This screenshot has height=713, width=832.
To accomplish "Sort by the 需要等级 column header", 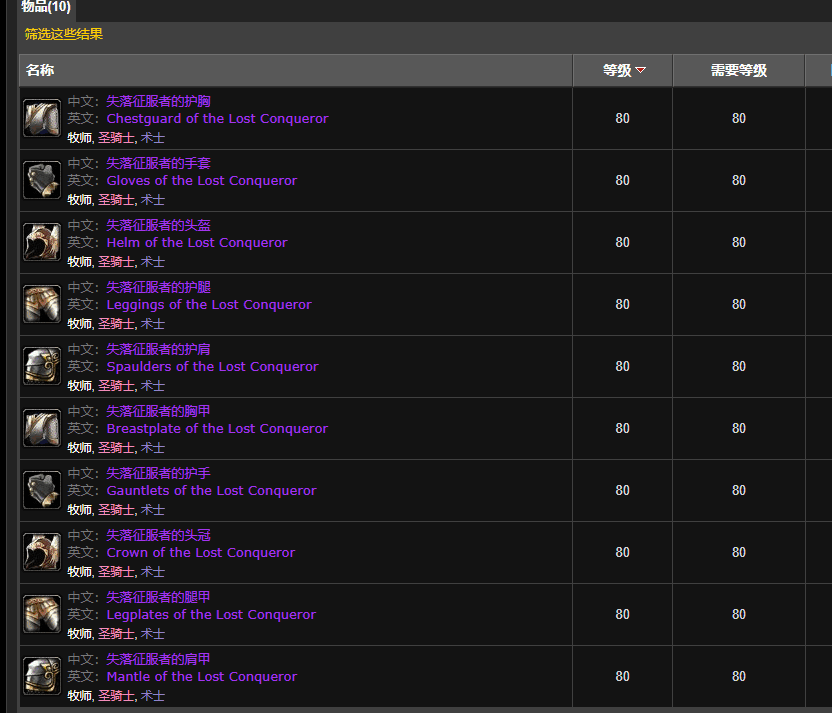I will coord(739,70).
